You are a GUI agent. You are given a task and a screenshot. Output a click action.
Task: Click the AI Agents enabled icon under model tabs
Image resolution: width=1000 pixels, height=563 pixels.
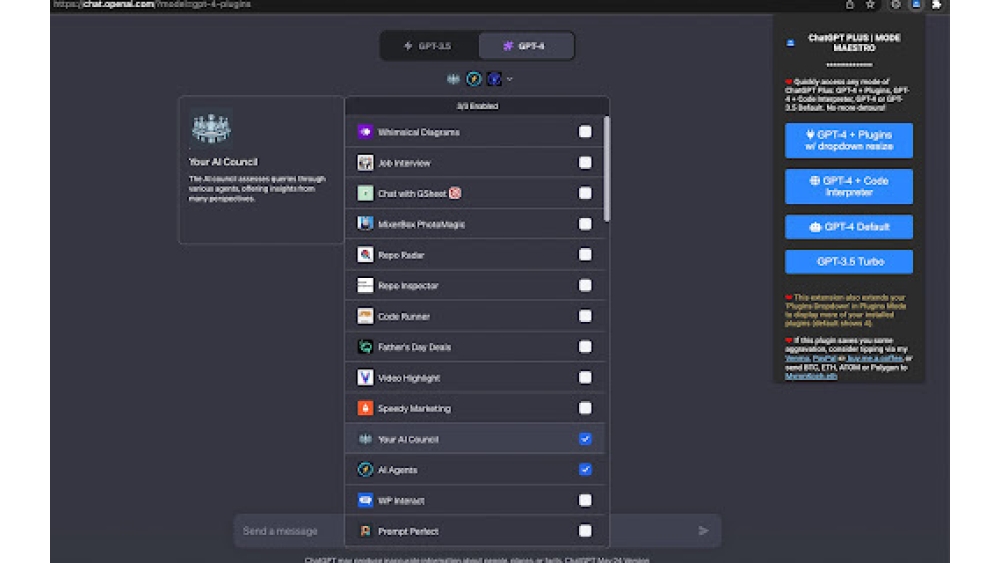click(x=473, y=79)
